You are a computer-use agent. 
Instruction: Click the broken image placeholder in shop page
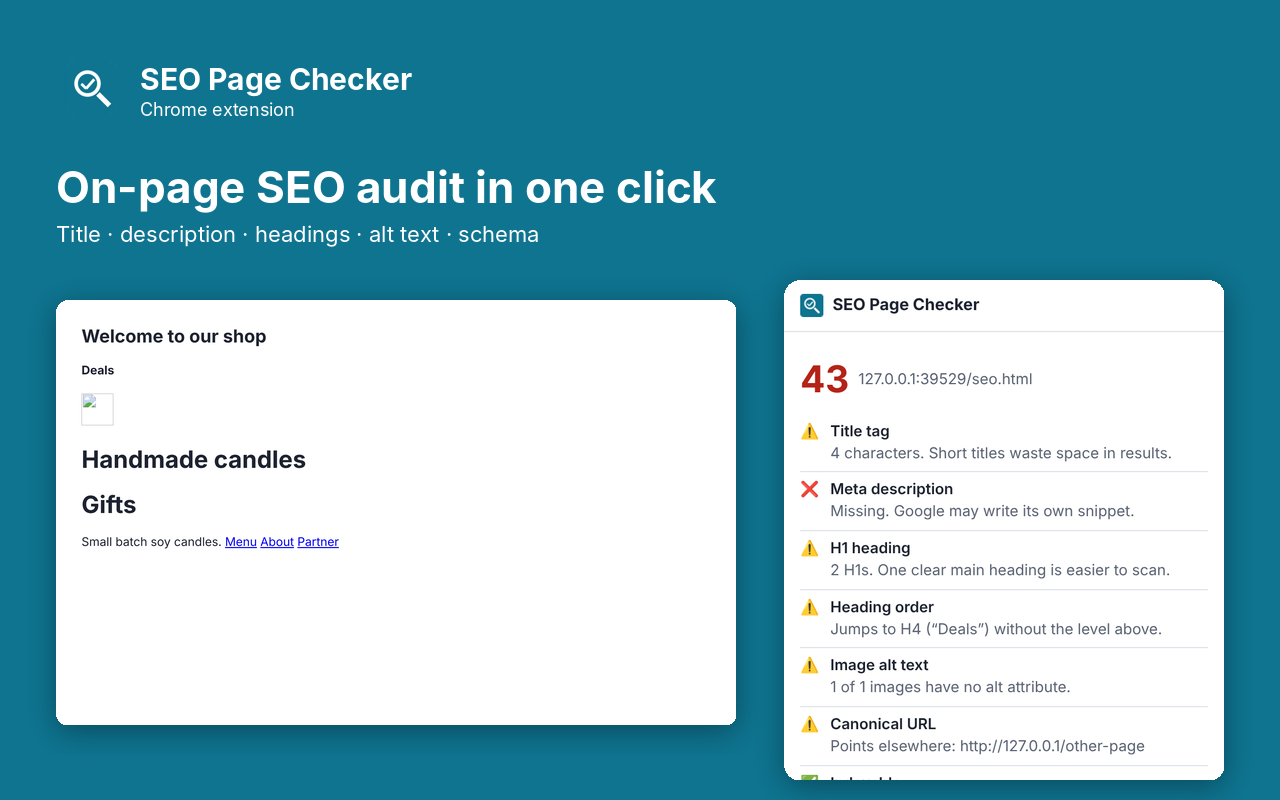tap(97, 409)
